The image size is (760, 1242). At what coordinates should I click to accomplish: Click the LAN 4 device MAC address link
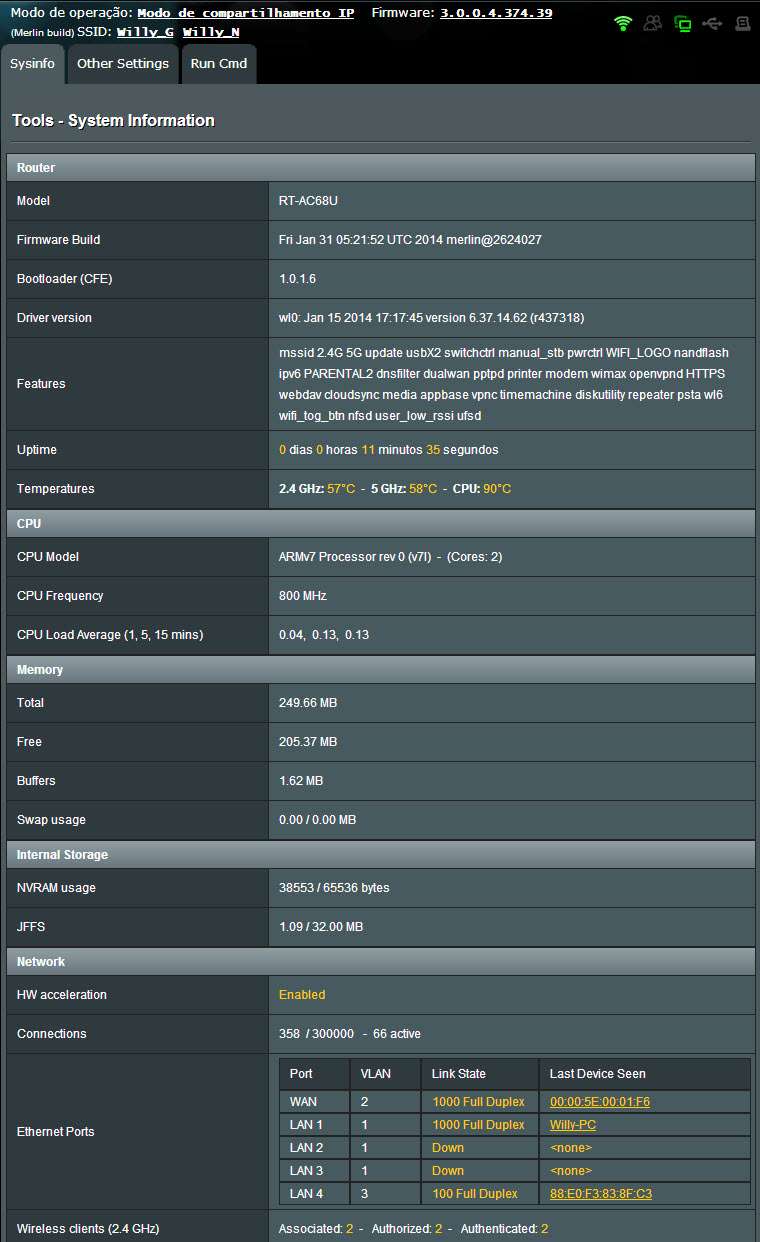[x=600, y=1194]
